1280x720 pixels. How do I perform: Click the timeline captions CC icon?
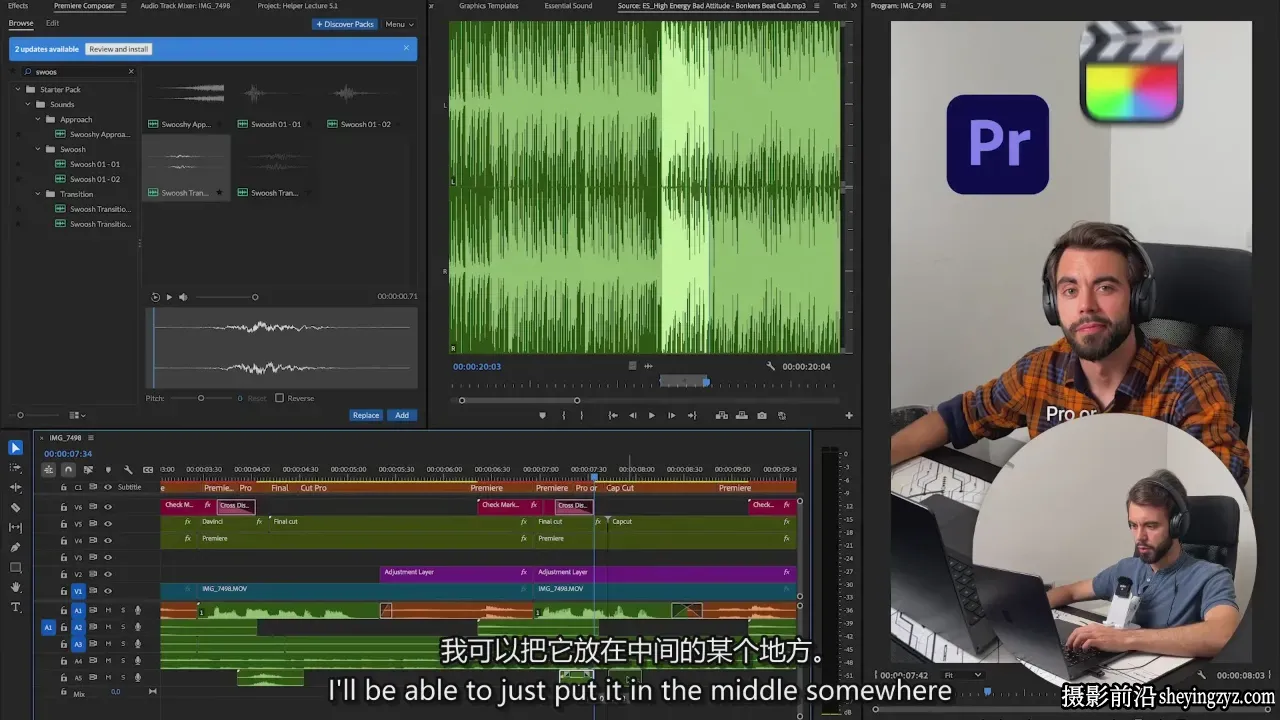click(x=148, y=469)
